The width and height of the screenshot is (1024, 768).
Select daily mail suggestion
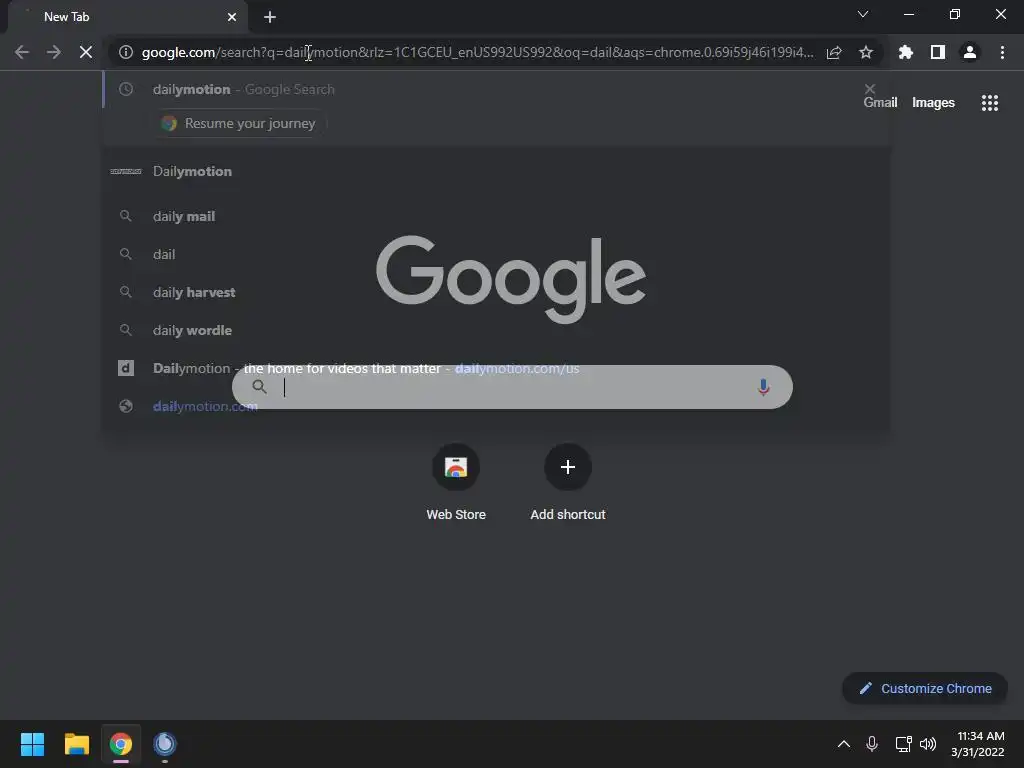tap(496, 216)
